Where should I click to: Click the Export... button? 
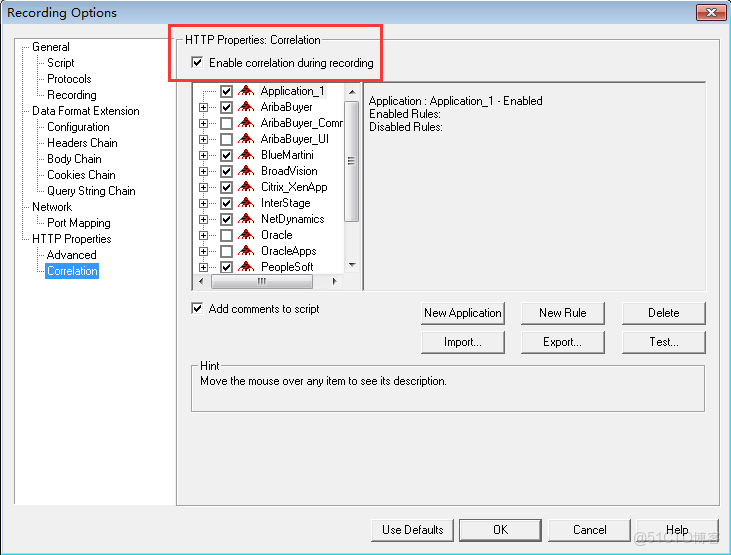[x=563, y=342]
